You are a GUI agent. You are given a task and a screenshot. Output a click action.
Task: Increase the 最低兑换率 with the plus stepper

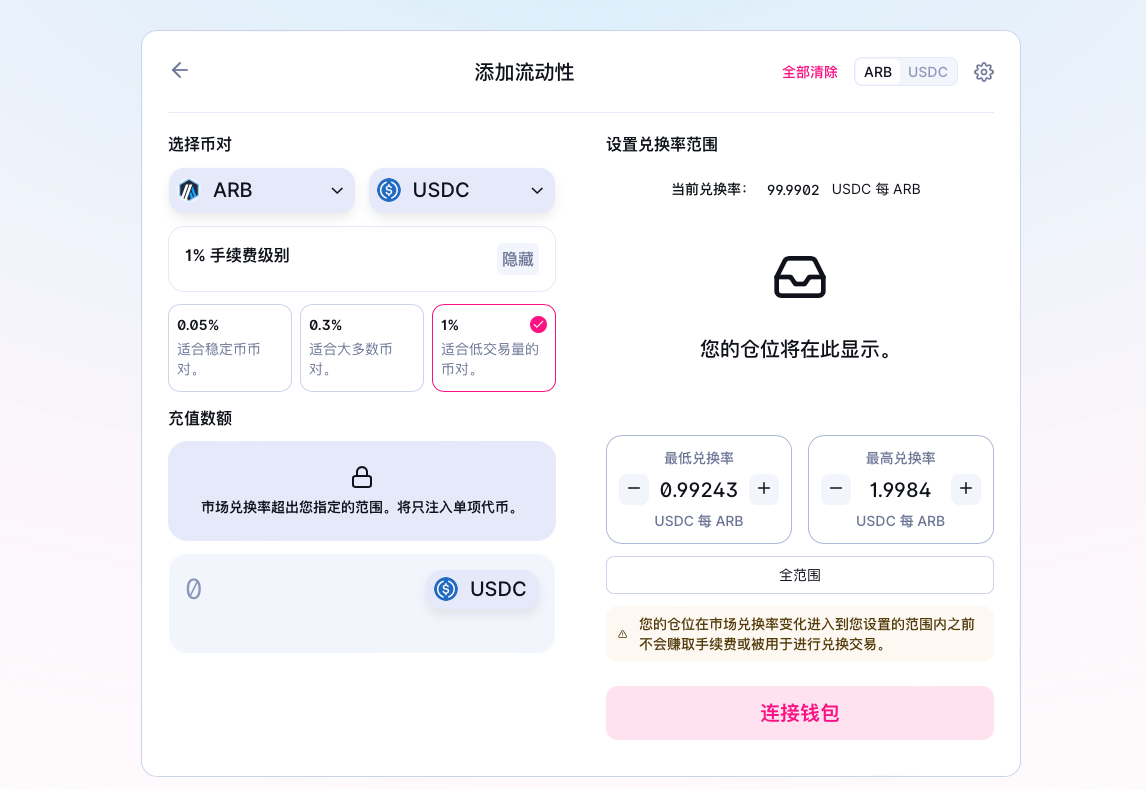764,489
